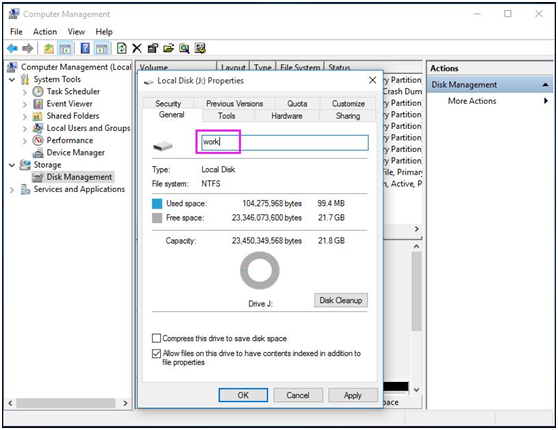Click Cancel in the Properties dialog

[x=298, y=395]
